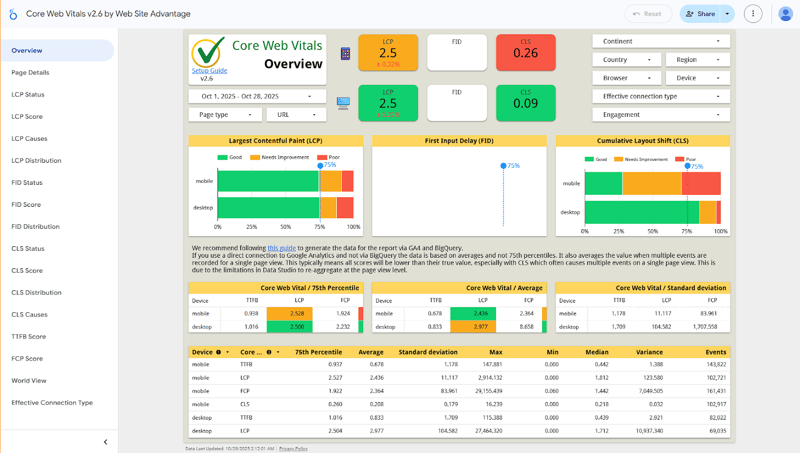The image size is (800, 453).
Task: Click the desktop monitor device icon
Action: point(344,102)
